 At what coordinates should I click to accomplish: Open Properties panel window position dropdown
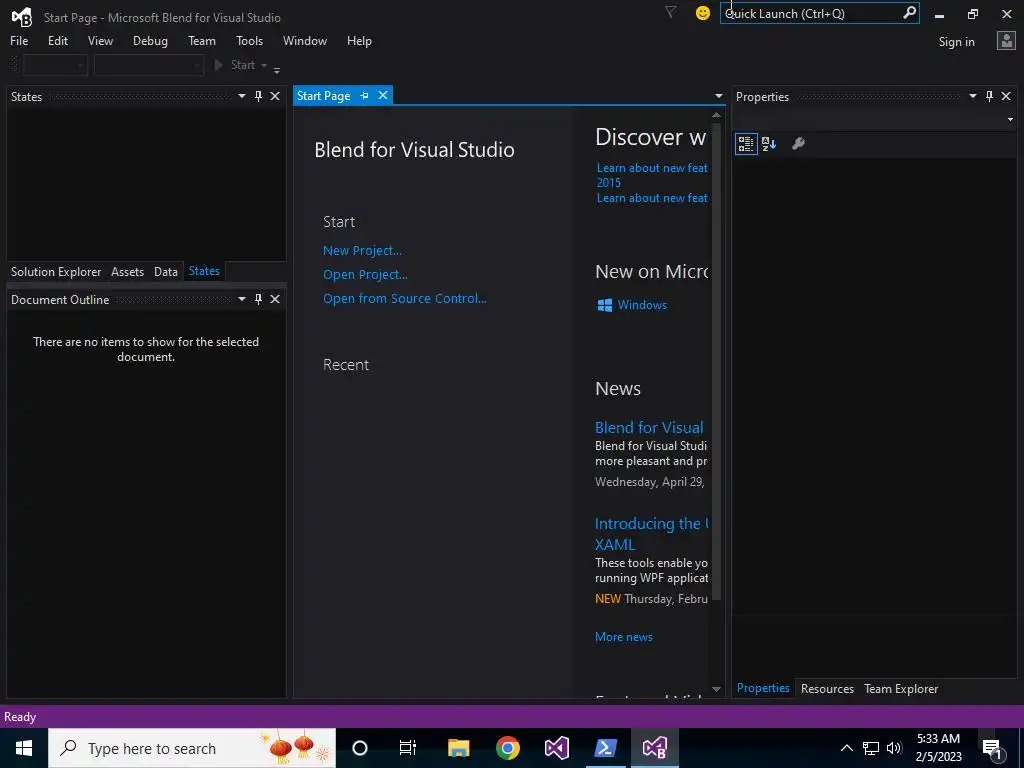(972, 96)
